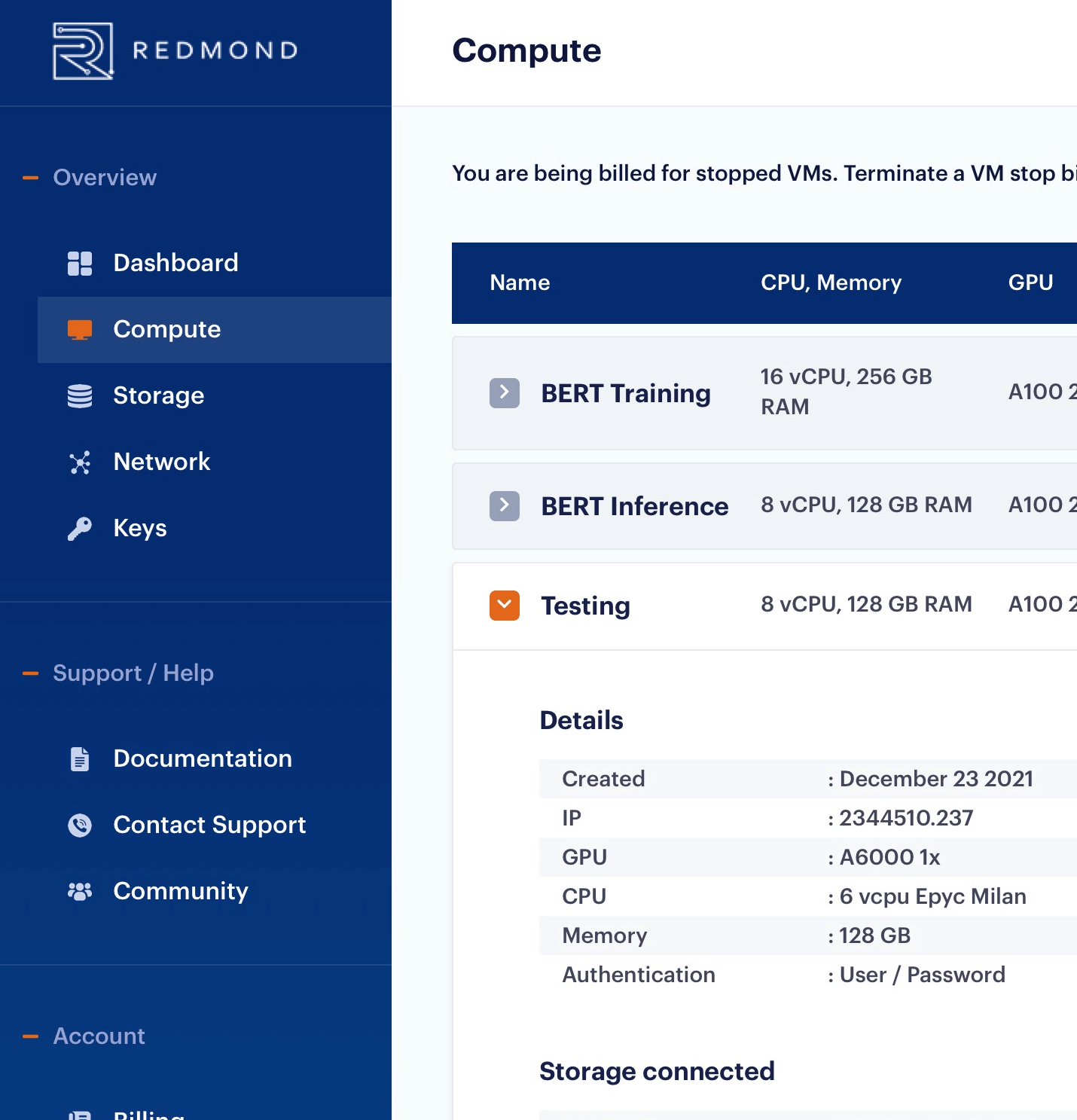The height and width of the screenshot is (1120, 1077).
Task: Click the REDMOND brand name
Action: pyautogui.click(x=215, y=50)
